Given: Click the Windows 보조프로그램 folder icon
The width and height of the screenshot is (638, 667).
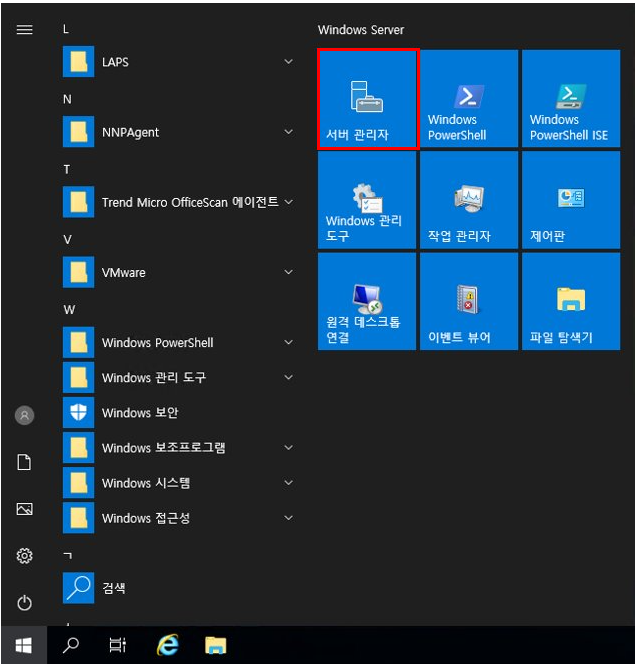Looking at the screenshot, I should [x=78, y=448].
